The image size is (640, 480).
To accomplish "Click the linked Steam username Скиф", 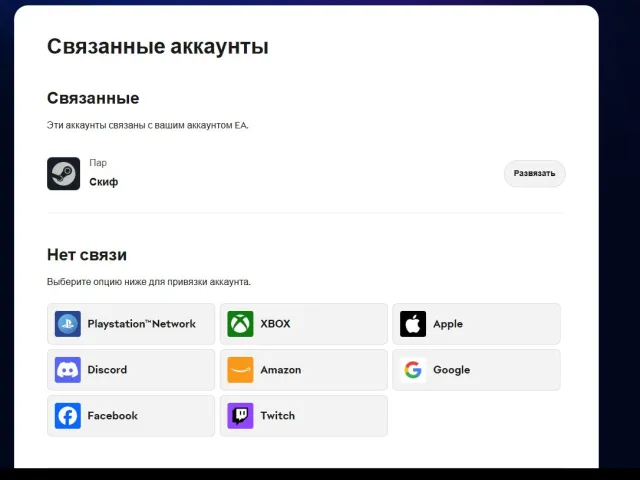I will point(104,182).
